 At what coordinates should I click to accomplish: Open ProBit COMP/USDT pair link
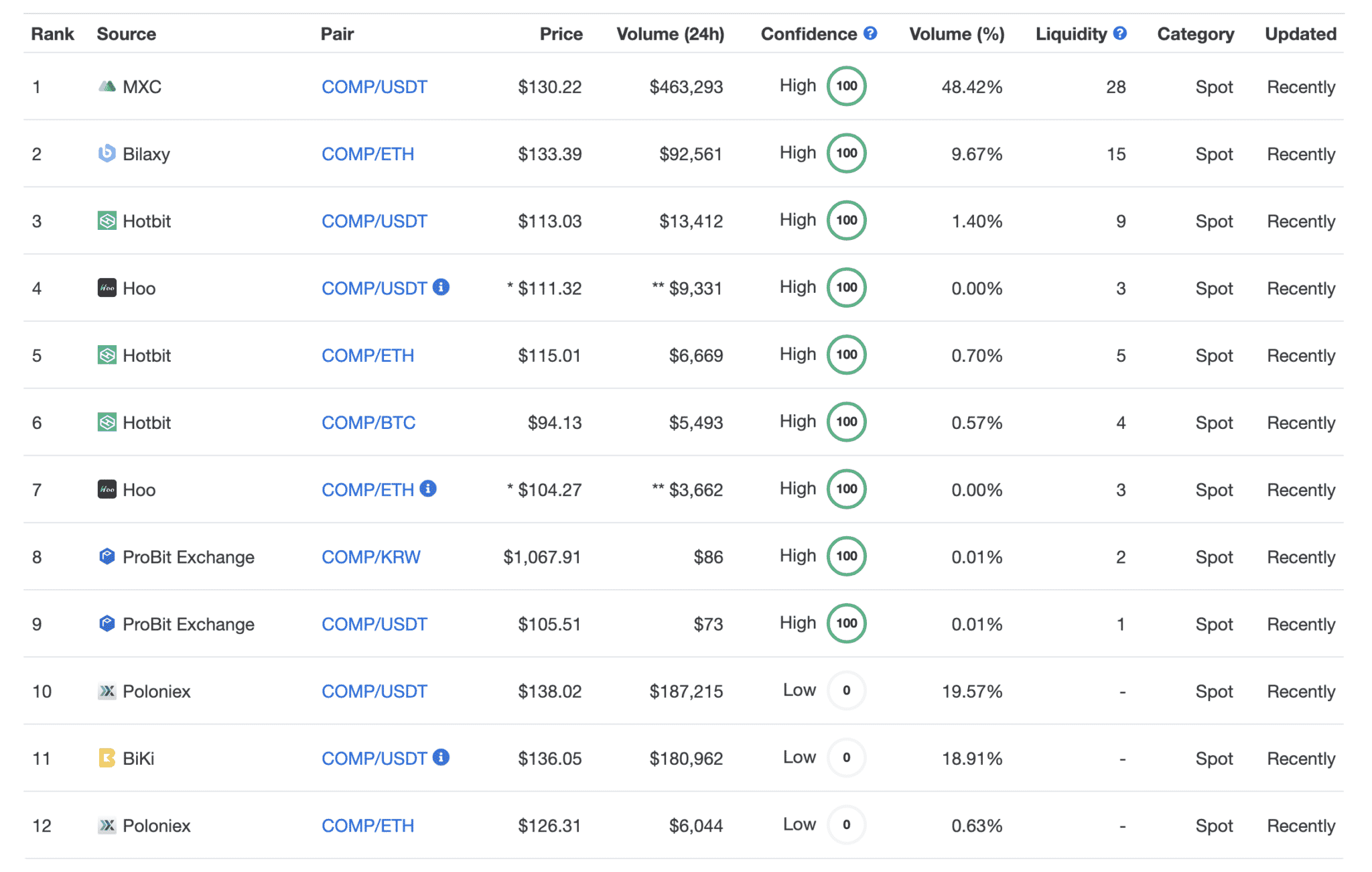[x=374, y=625]
